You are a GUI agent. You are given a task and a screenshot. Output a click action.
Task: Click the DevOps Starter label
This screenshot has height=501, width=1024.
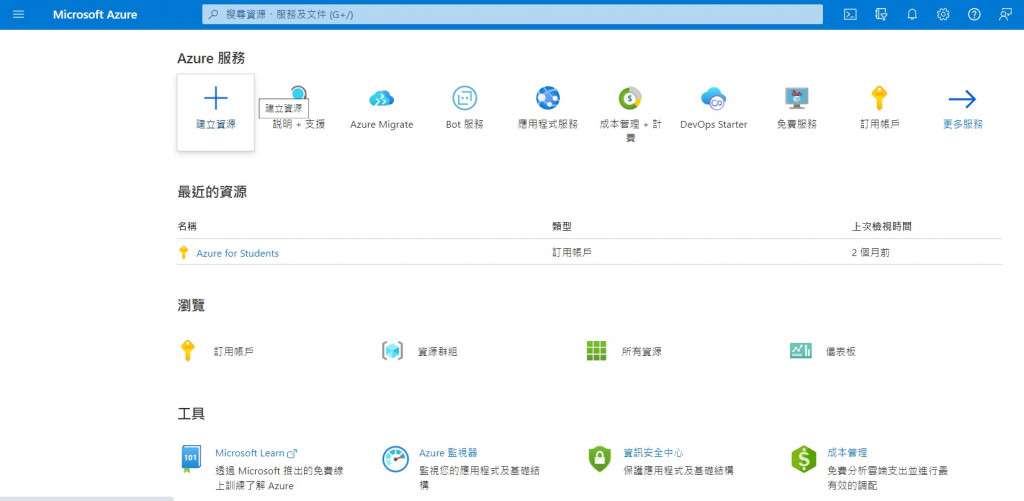tap(713, 124)
